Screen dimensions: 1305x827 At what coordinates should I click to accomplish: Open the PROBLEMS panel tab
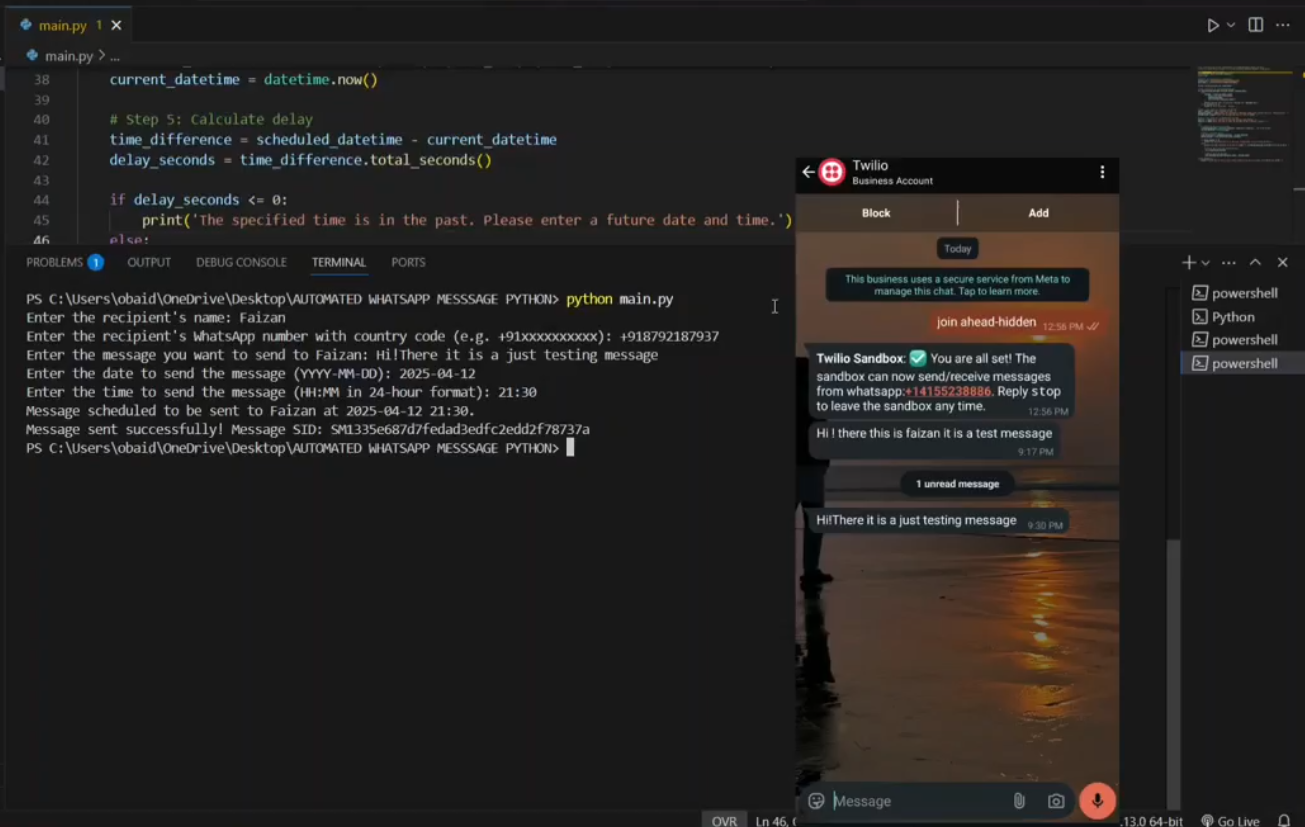(64, 262)
